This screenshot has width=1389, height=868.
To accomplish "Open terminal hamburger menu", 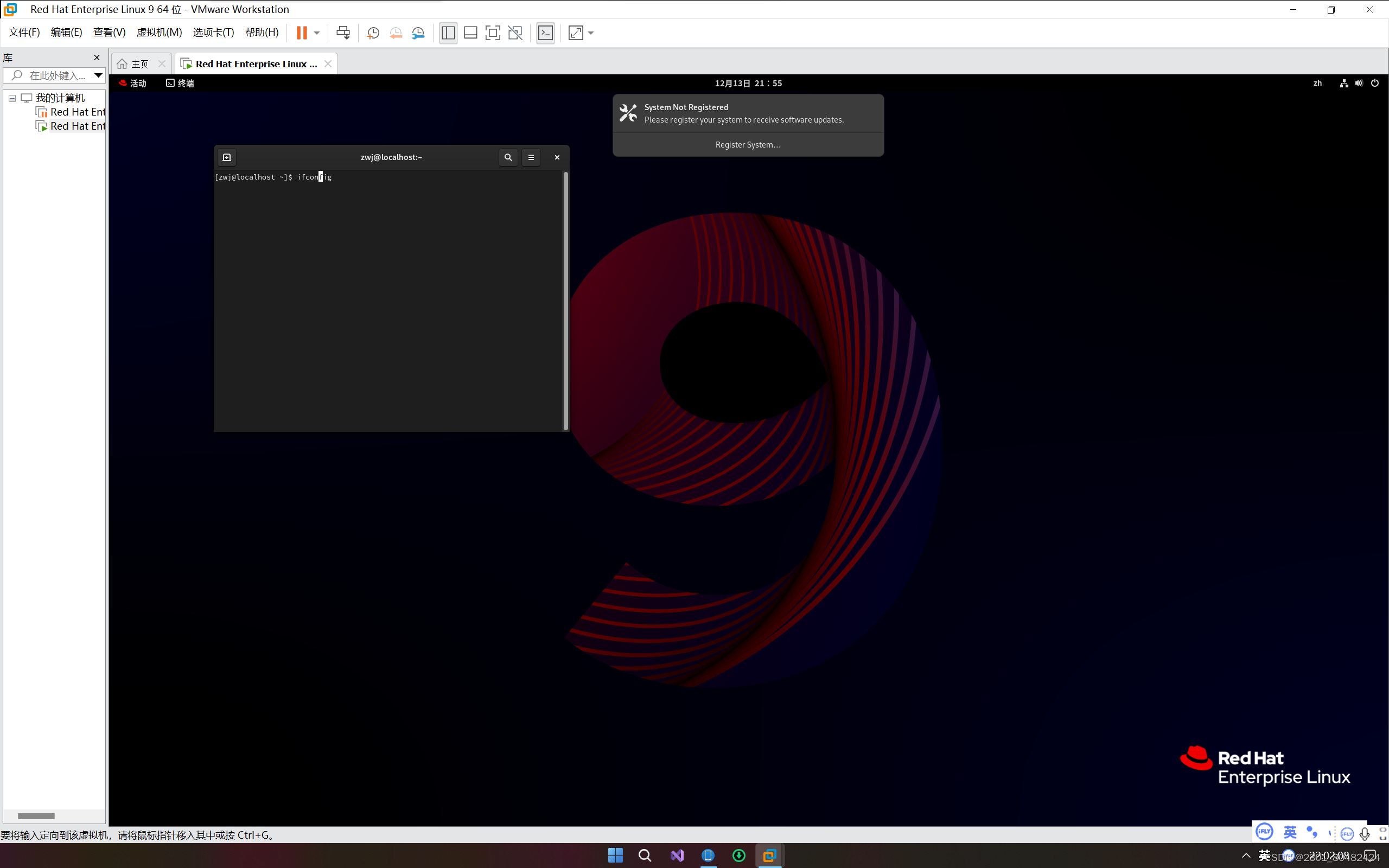I will 531,157.
